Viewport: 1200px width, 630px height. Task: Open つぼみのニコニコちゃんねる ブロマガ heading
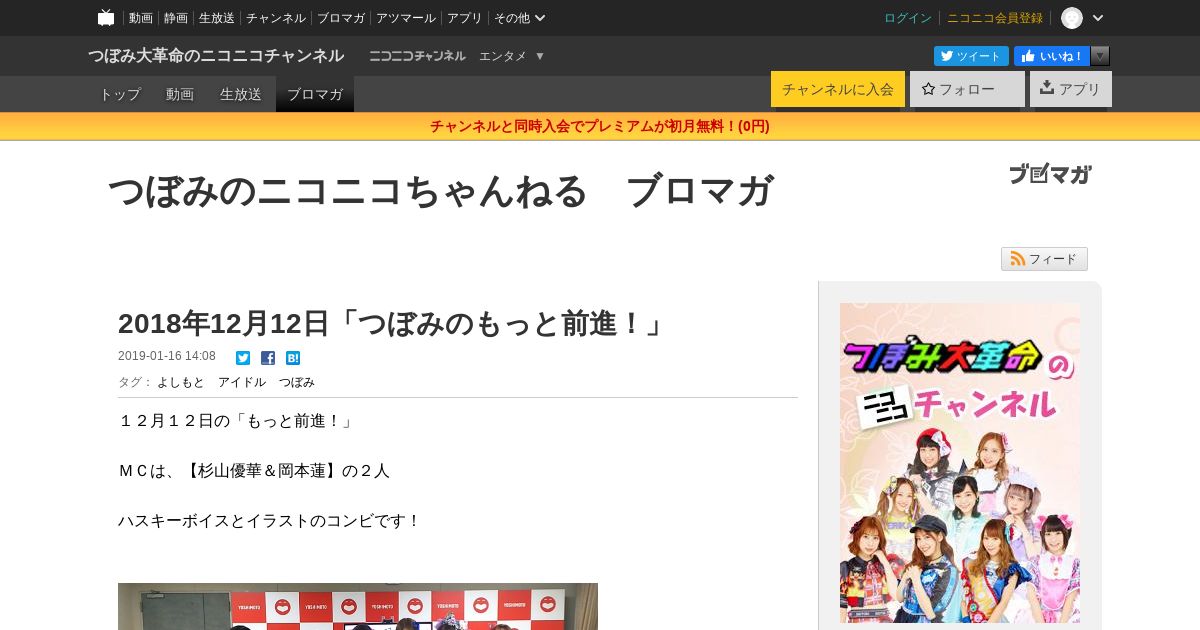pos(440,190)
